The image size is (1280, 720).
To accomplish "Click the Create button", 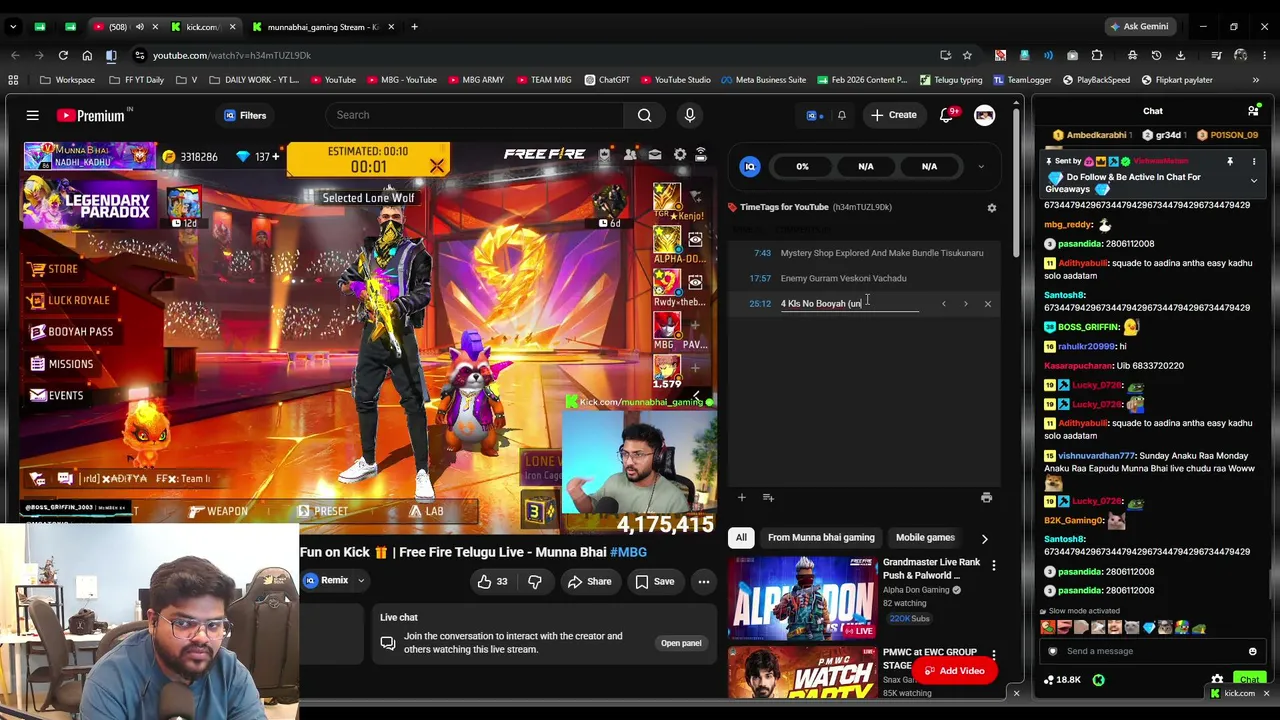I will [x=893, y=115].
